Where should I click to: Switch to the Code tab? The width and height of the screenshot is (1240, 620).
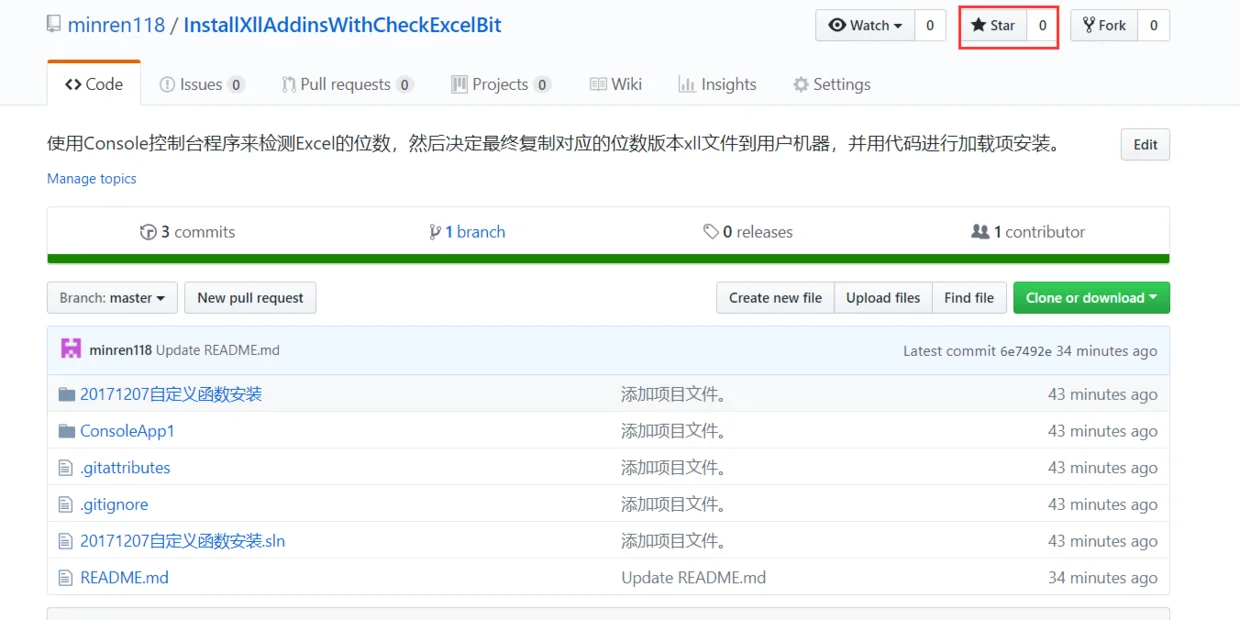94,84
